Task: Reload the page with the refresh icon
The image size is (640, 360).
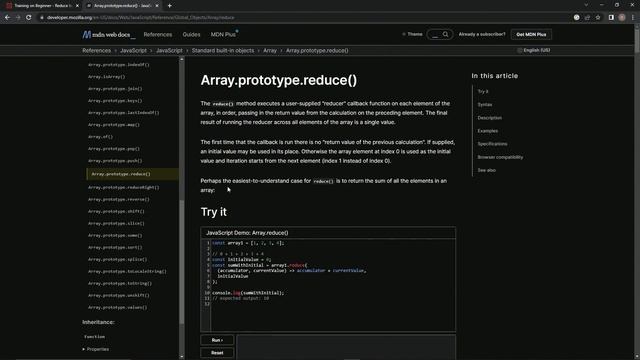Action: [x=29, y=18]
